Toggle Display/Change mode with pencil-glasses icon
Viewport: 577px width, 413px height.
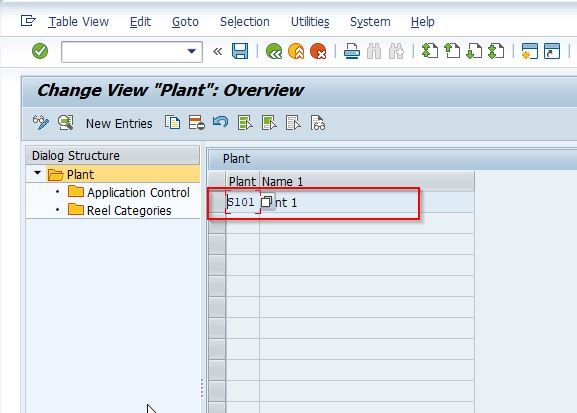click(40, 123)
